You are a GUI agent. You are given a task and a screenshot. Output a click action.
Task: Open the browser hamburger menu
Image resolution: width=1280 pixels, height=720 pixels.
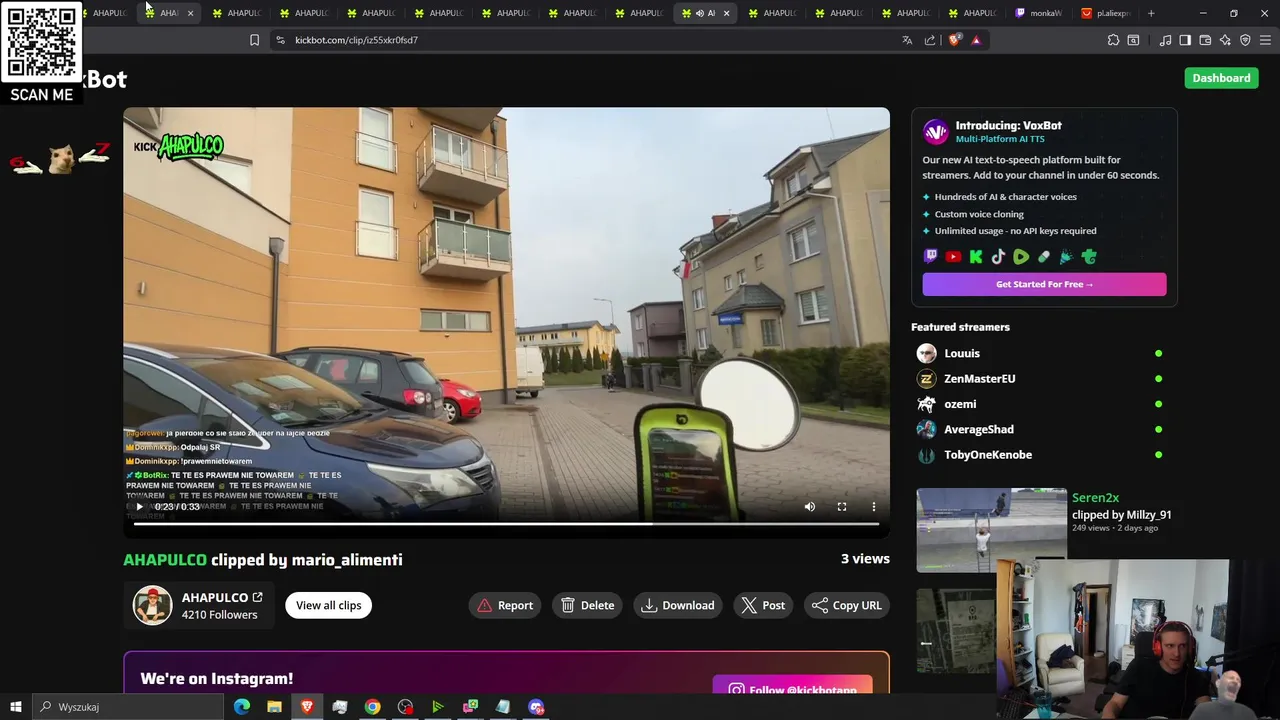[1265, 40]
